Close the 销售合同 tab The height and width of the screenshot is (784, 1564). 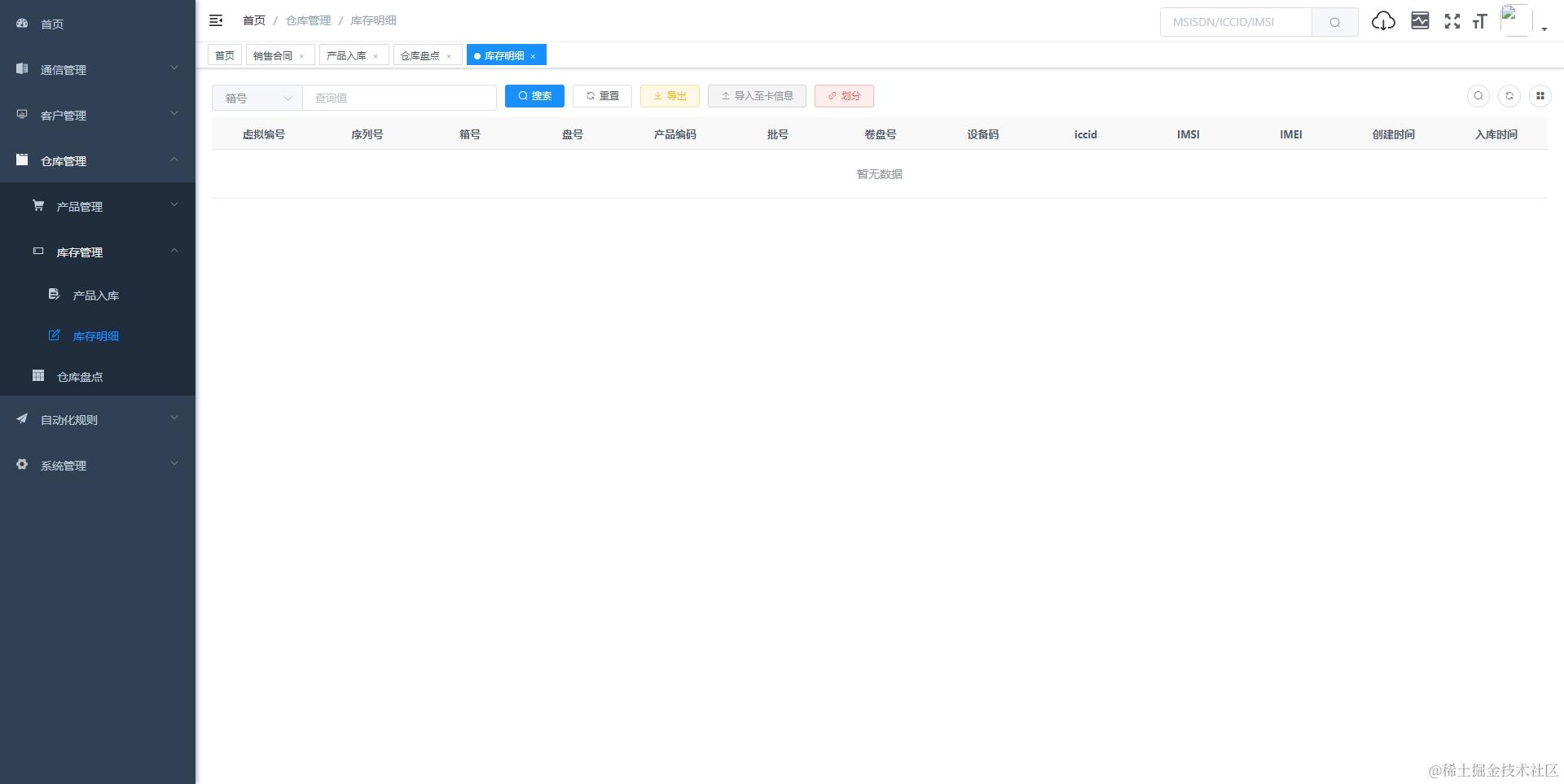(301, 56)
